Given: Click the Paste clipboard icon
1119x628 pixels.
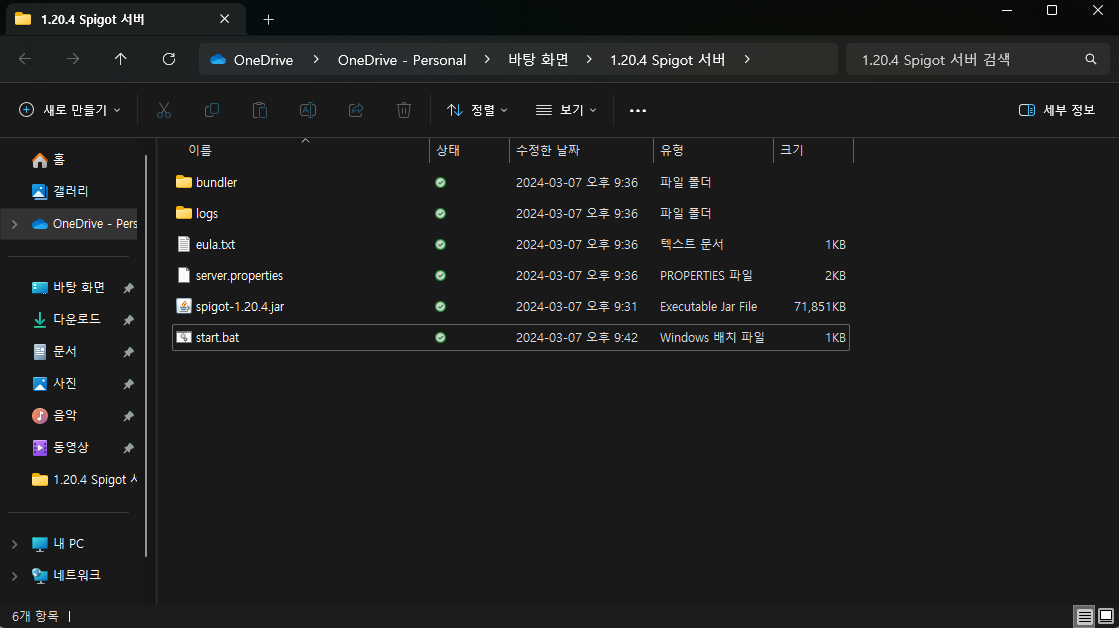Looking at the screenshot, I should (260, 110).
